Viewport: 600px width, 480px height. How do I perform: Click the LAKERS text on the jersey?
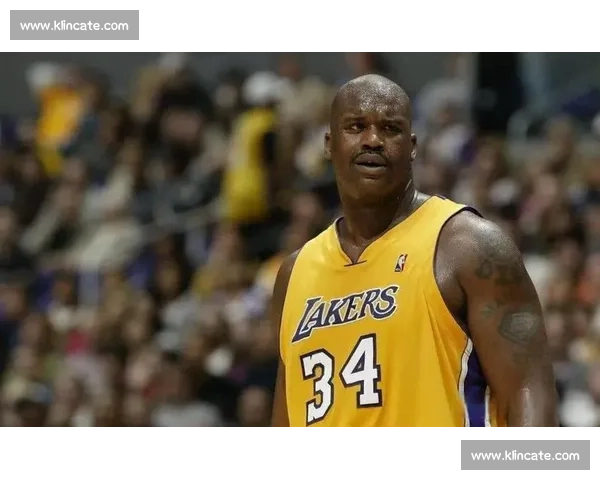coord(345,309)
